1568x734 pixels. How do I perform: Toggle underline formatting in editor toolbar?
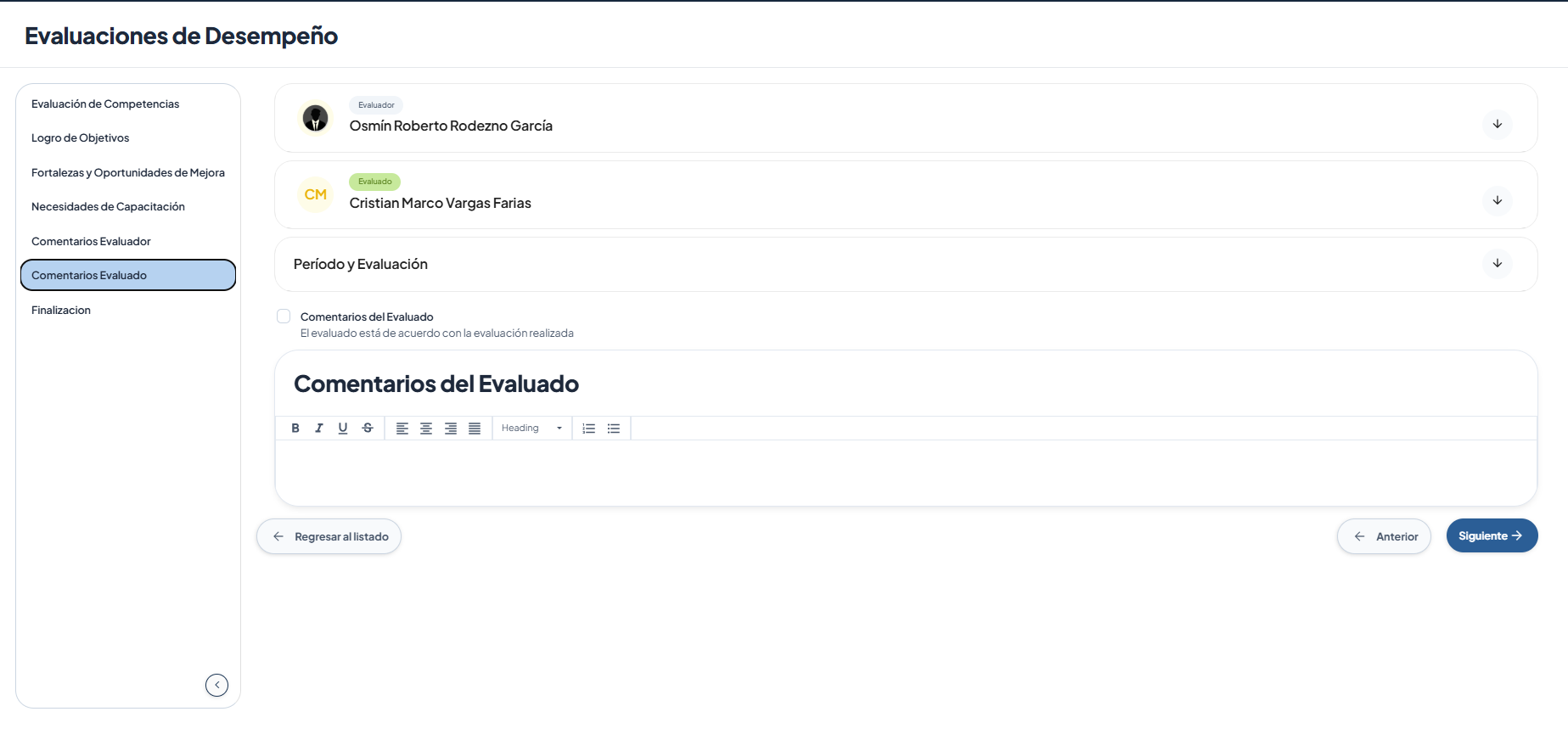click(343, 429)
